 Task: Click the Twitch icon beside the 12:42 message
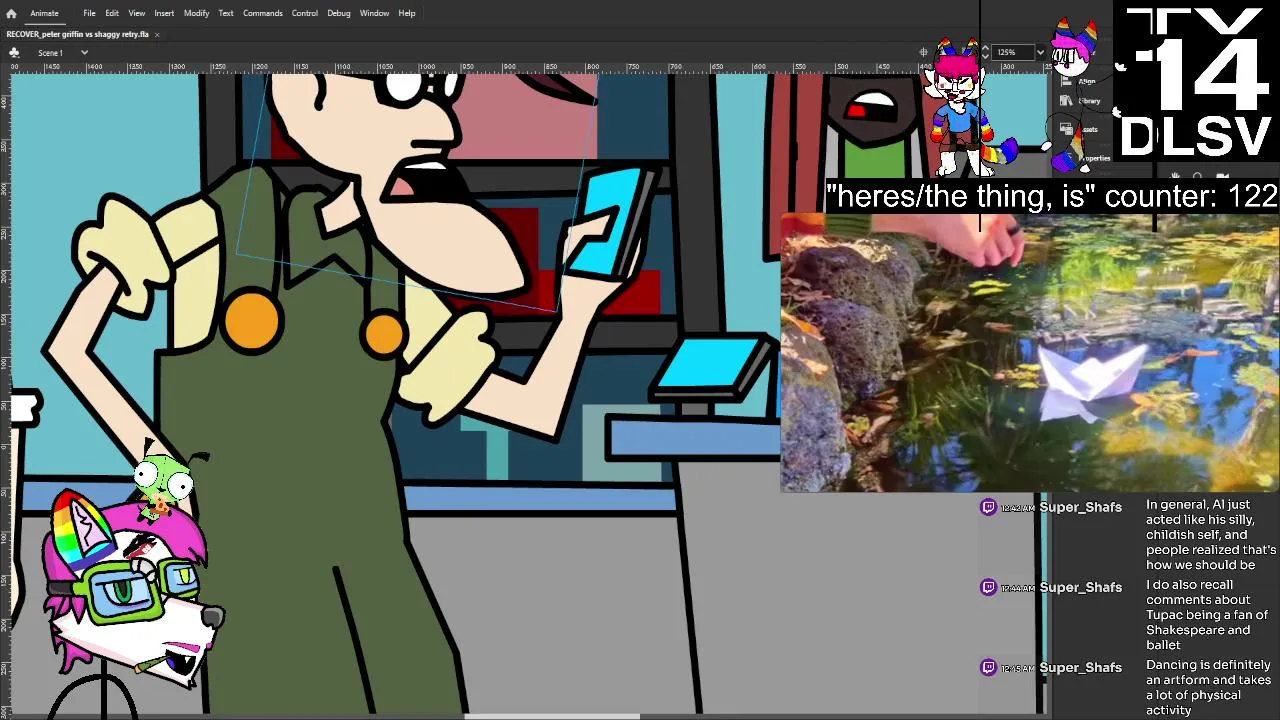coord(989,507)
